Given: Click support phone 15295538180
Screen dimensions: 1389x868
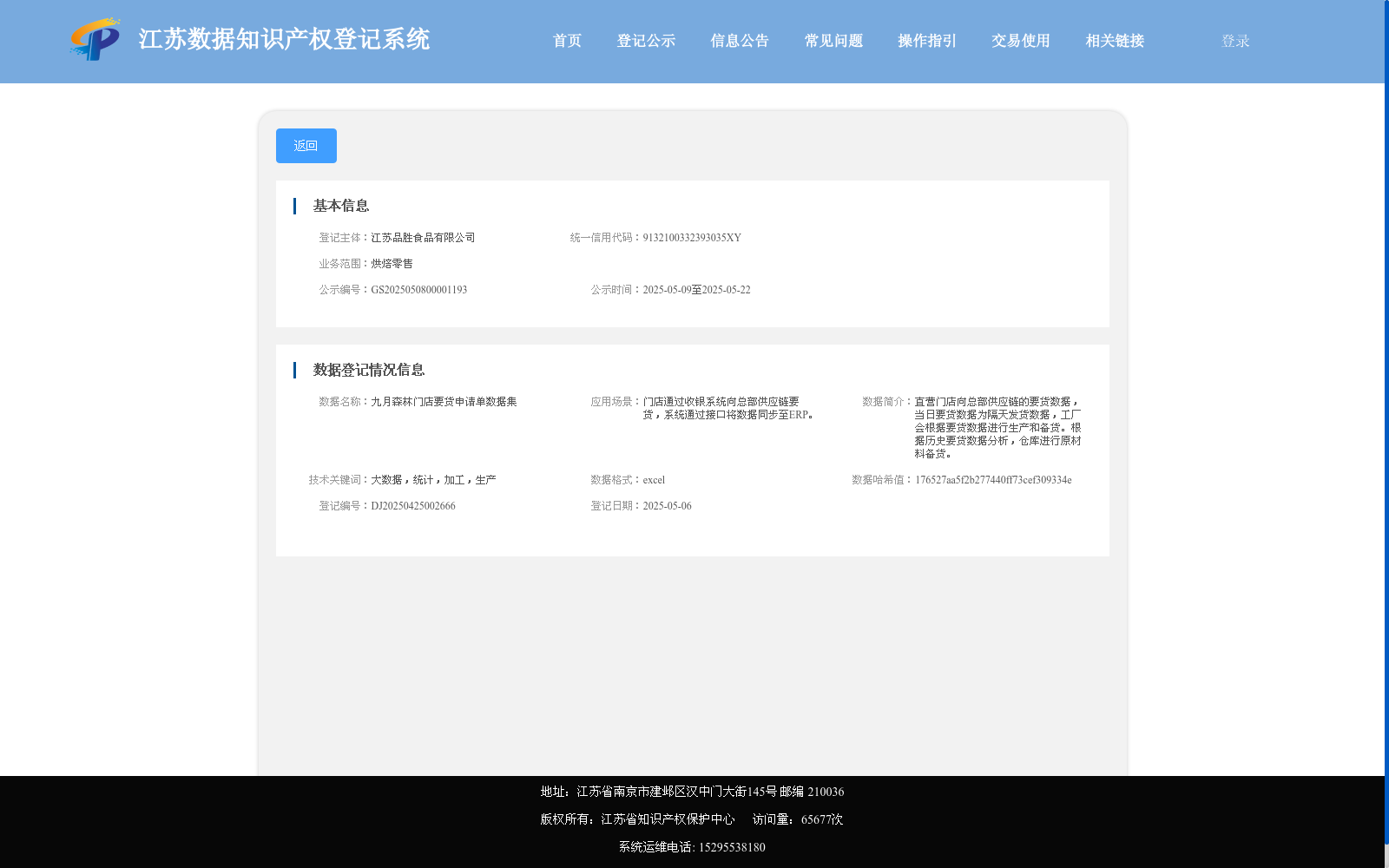Looking at the screenshot, I should tap(732, 847).
